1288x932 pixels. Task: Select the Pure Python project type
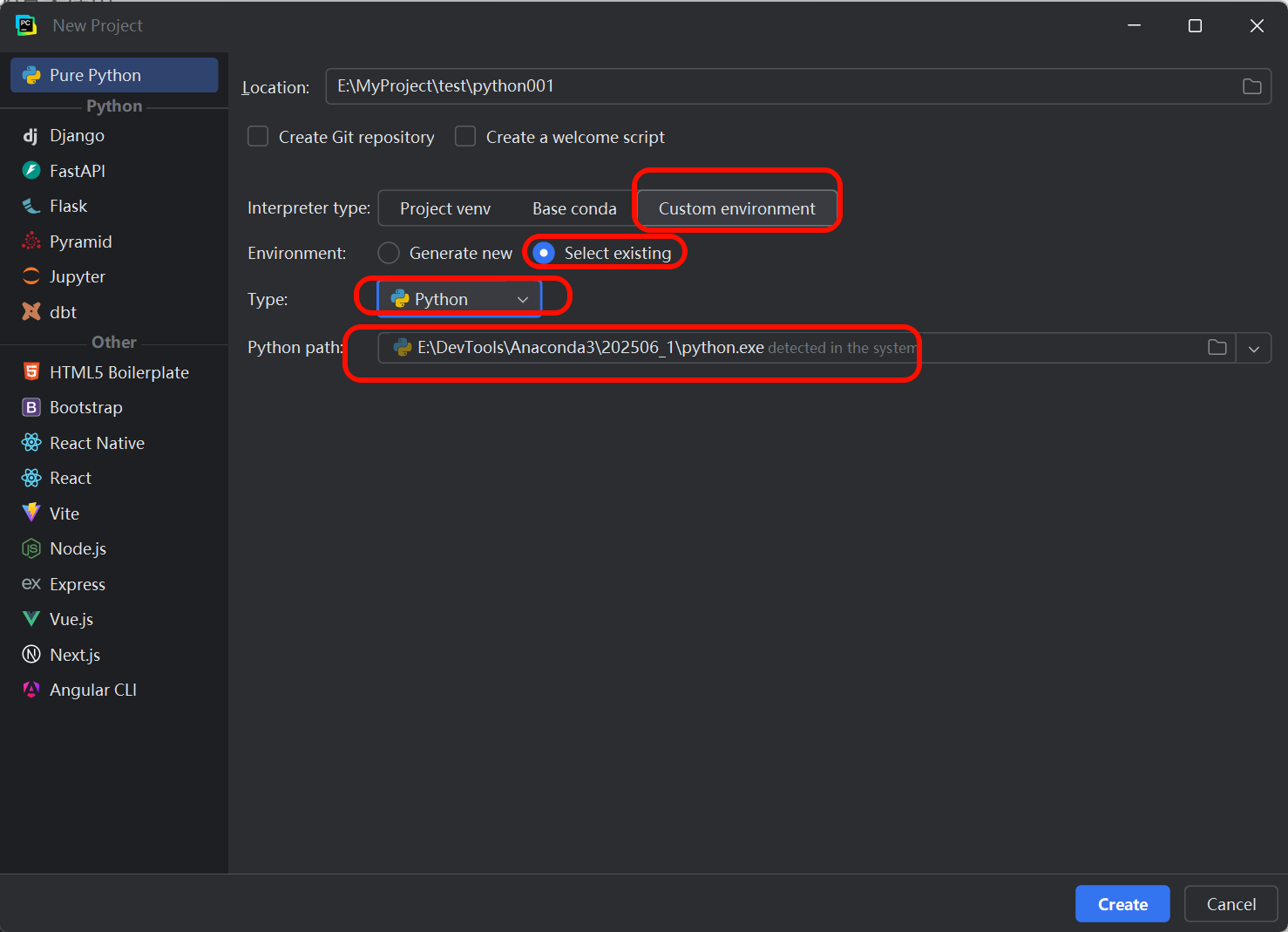[x=114, y=75]
